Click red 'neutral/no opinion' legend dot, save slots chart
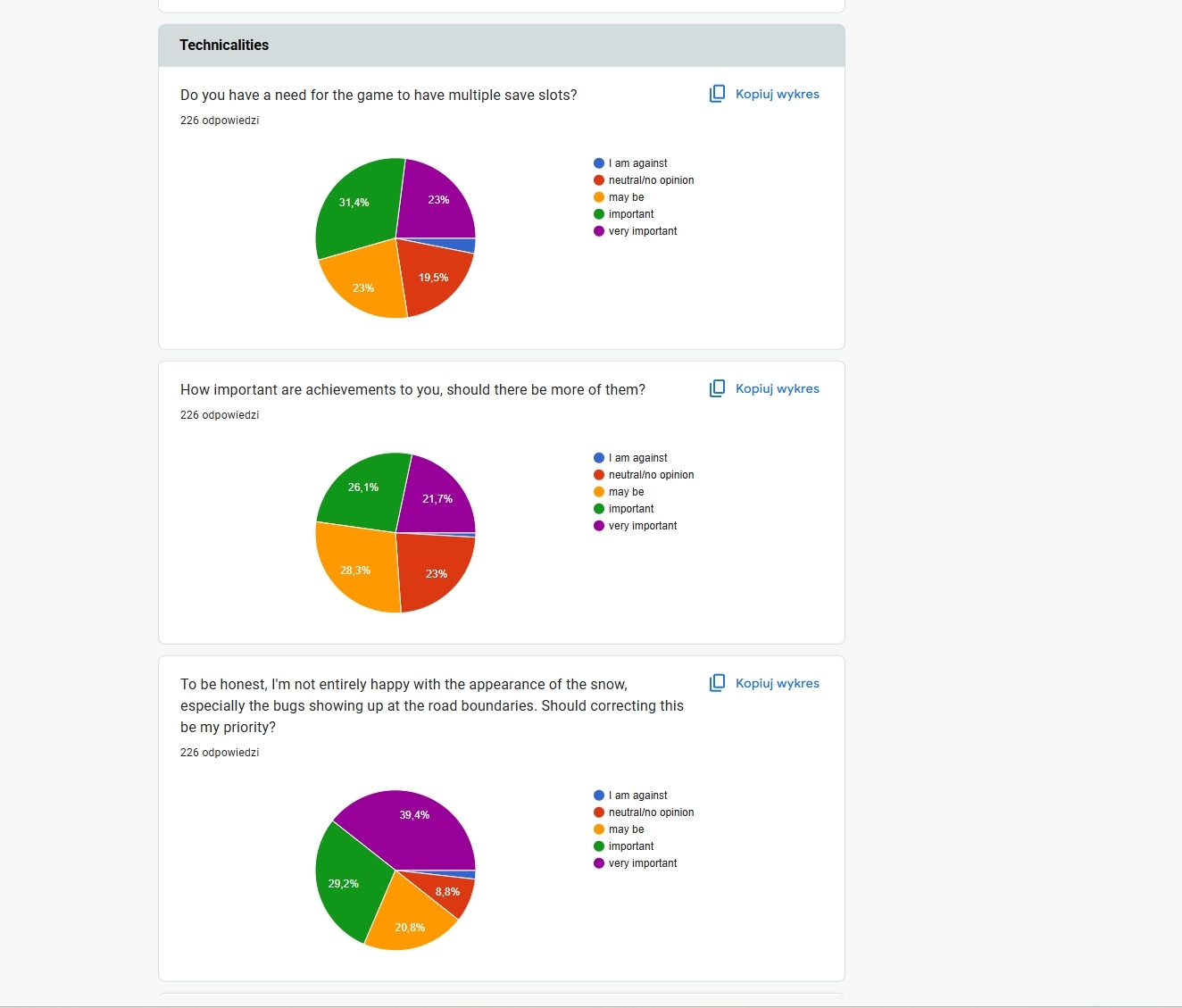This screenshot has width=1182, height=1008. click(599, 180)
